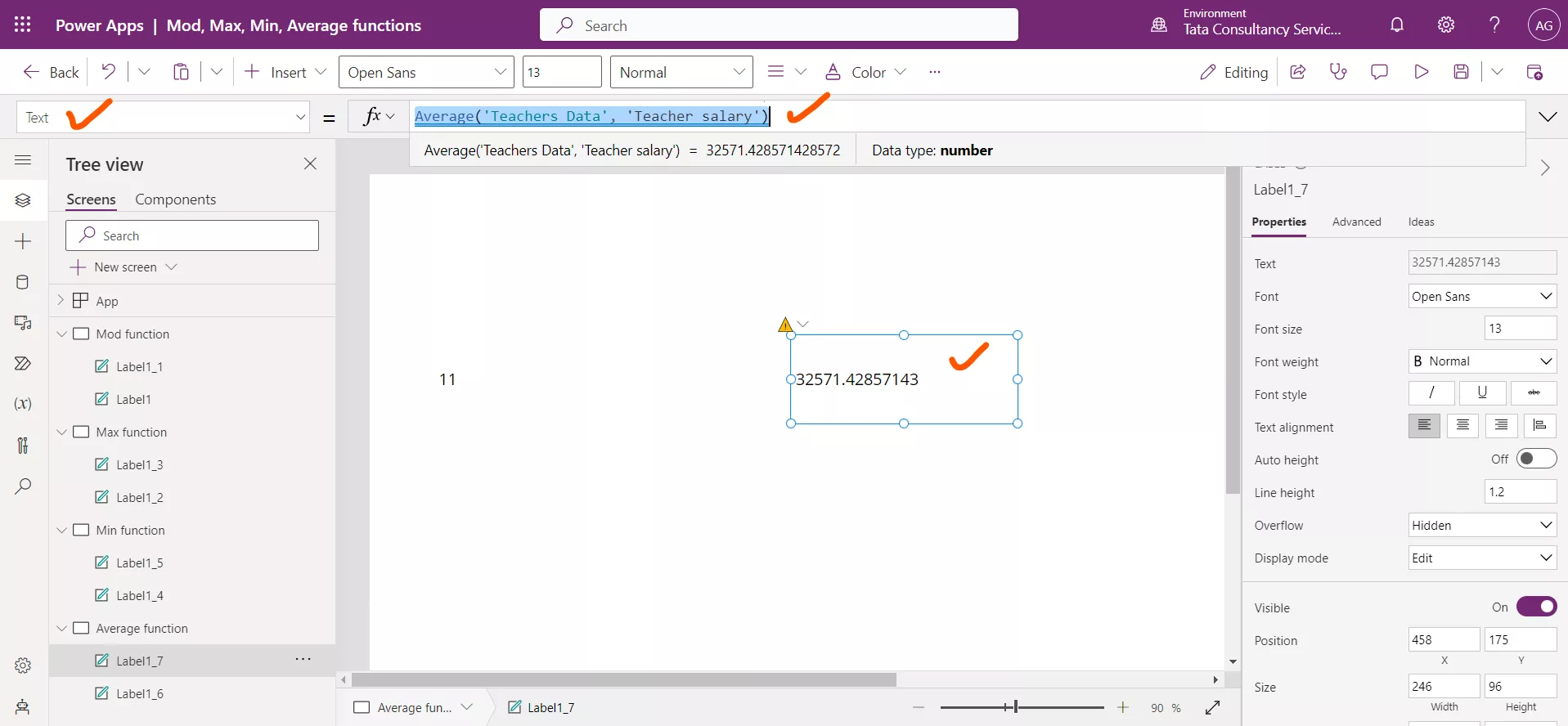Collapse the Max function screen node

tap(61, 432)
